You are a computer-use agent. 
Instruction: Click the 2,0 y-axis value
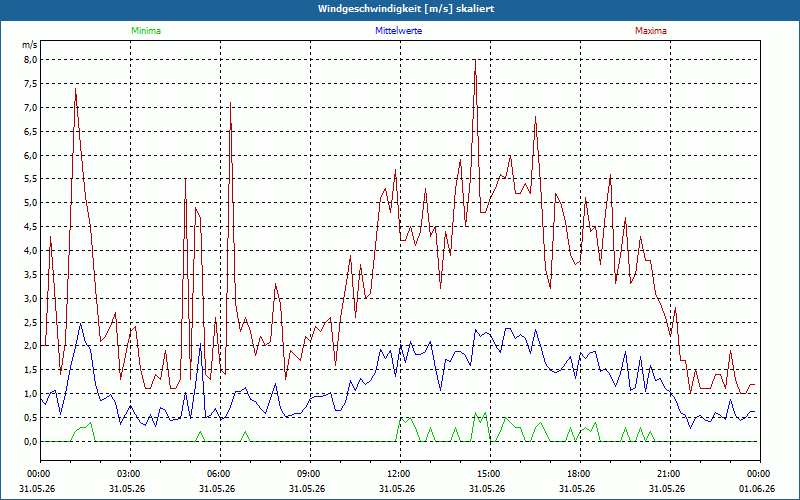pyautogui.click(x=30, y=346)
